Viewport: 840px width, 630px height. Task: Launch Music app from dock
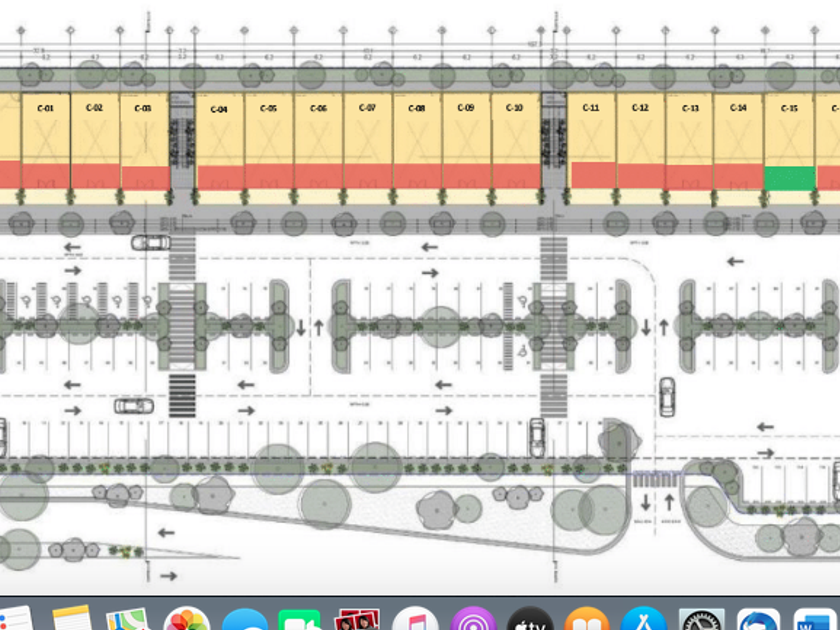click(x=415, y=619)
